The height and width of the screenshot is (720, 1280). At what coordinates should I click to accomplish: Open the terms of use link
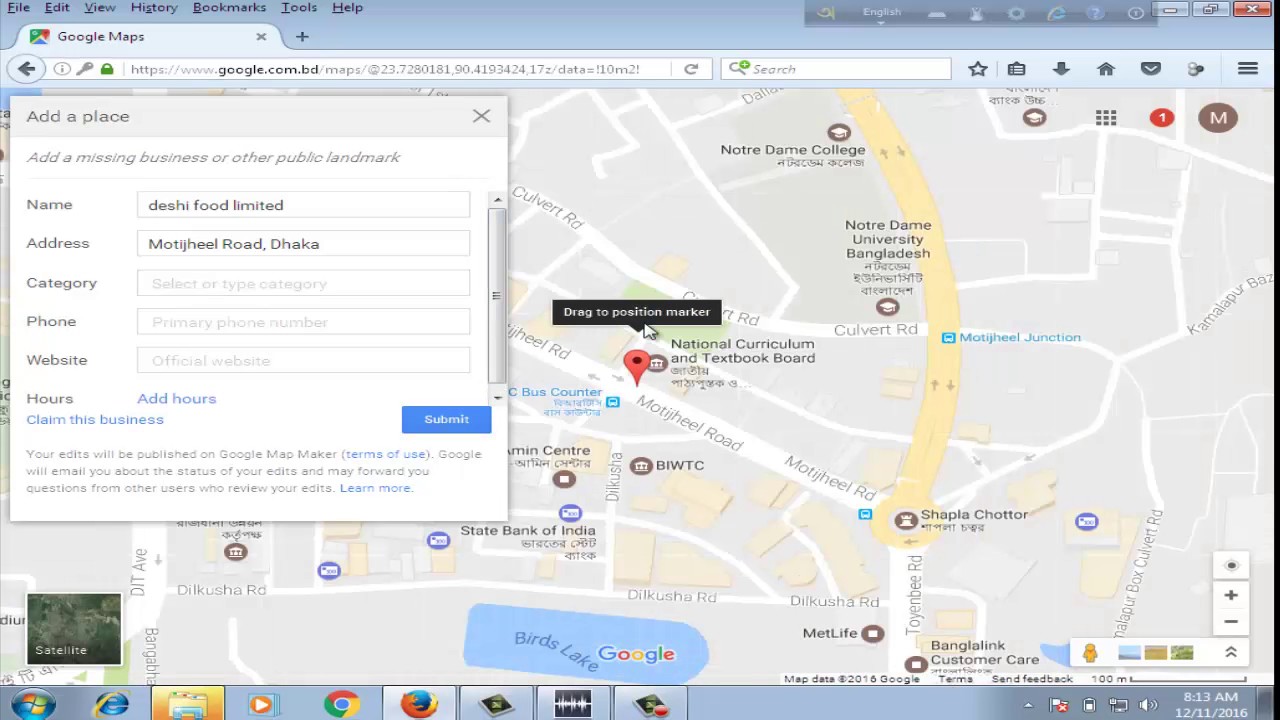click(x=386, y=454)
